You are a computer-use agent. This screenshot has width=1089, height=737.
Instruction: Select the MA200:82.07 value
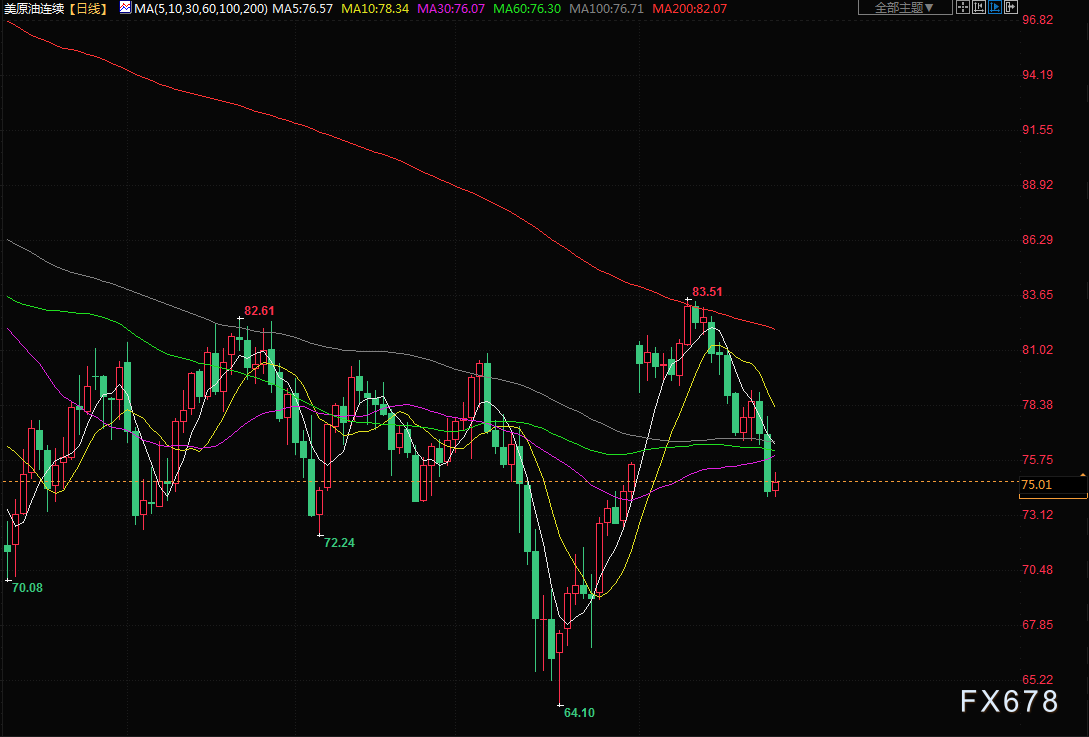tap(690, 9)
